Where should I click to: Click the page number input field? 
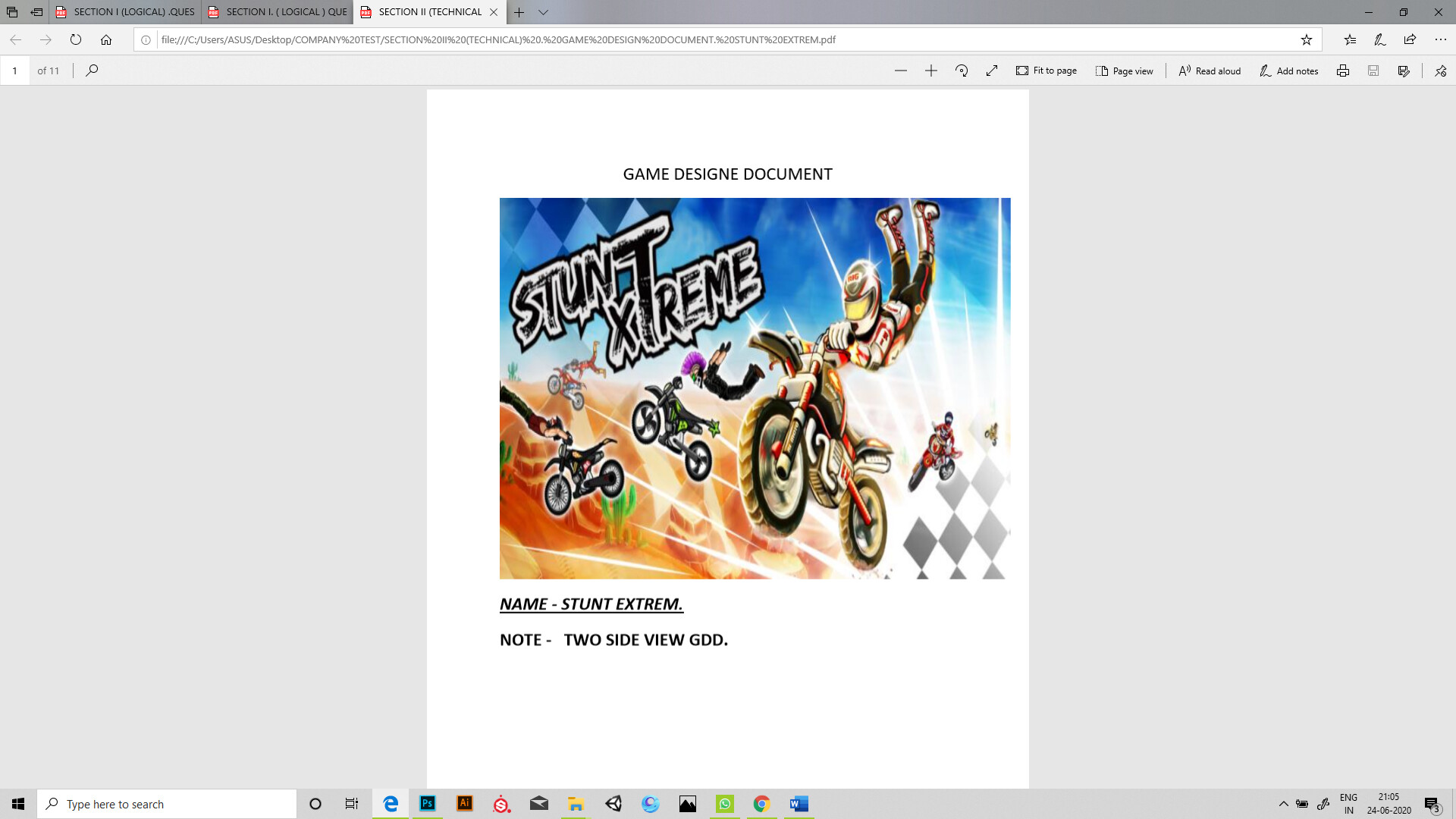pyautogui.click(x=14, y=71)
